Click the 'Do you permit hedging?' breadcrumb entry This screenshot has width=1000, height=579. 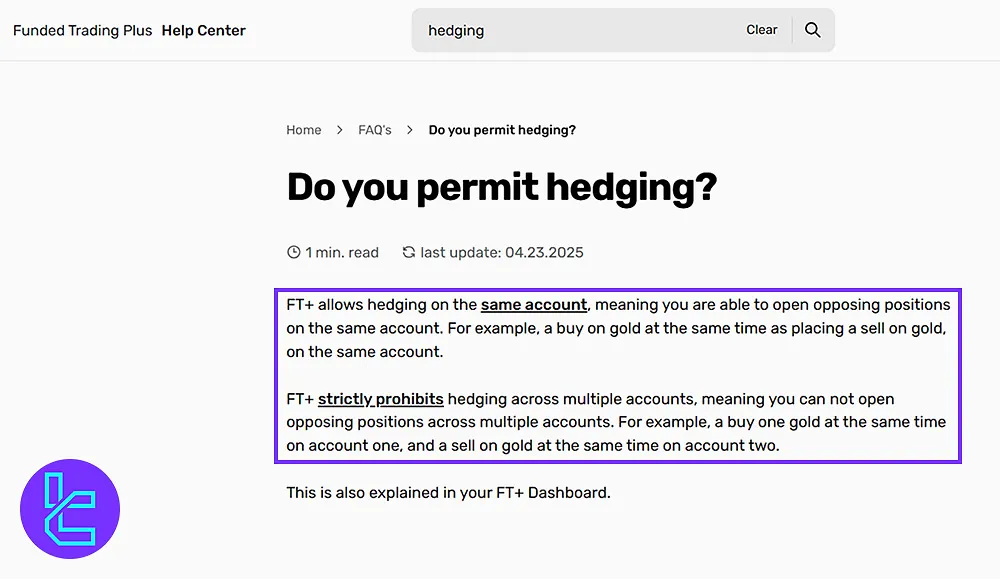(502, 129)
